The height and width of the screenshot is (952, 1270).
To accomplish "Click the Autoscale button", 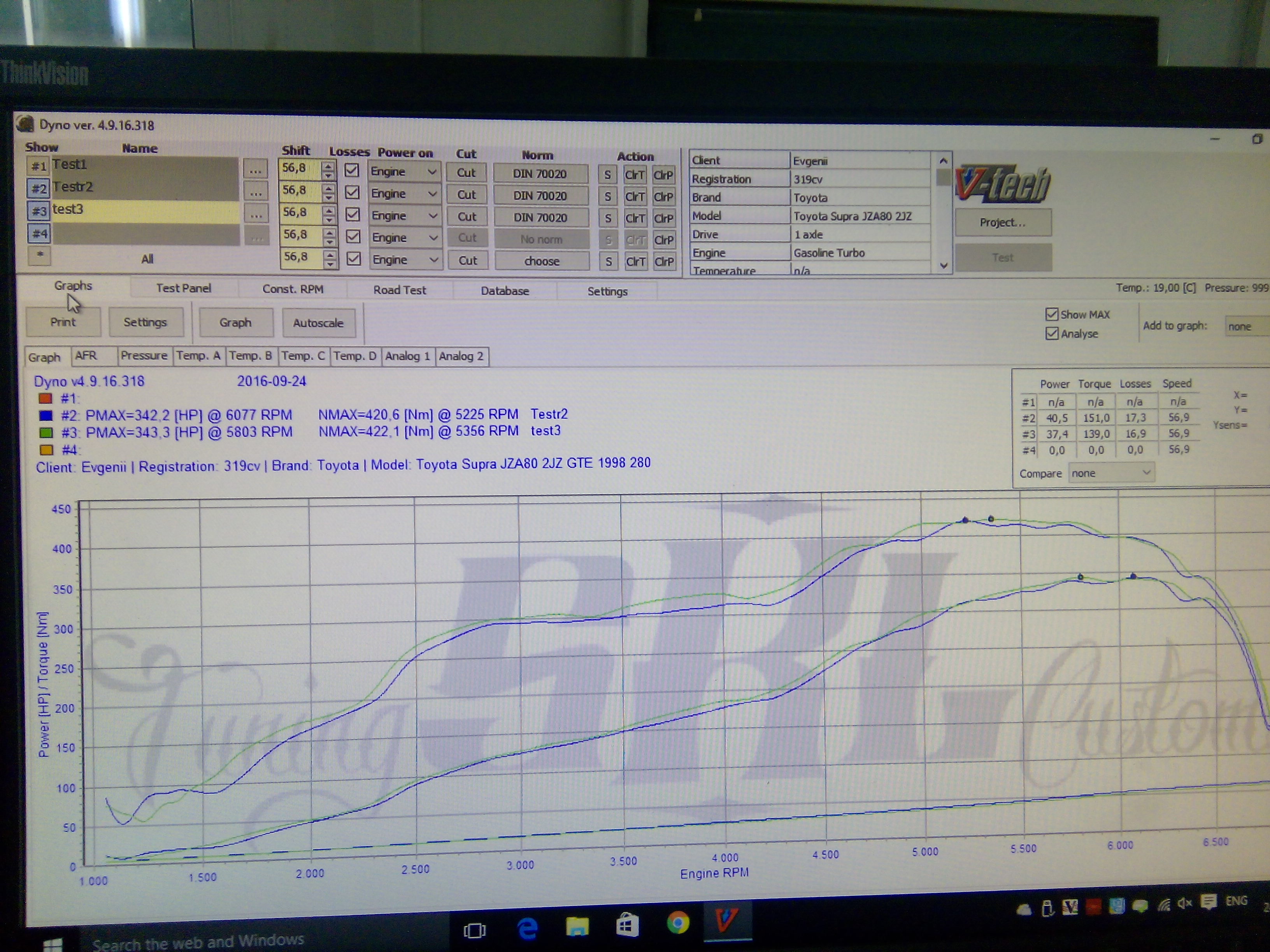I will (x=318, y=323).
